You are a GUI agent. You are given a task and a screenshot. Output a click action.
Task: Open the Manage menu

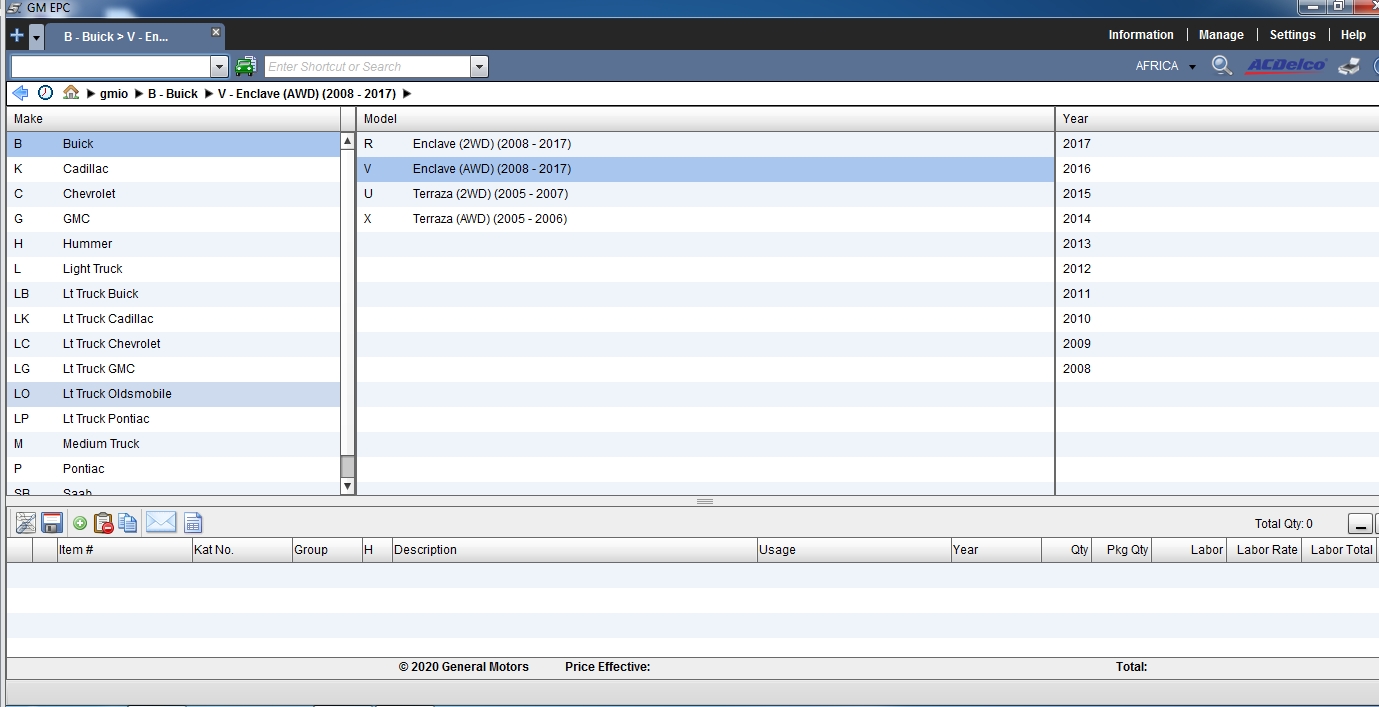click(x=1221, y=35)
